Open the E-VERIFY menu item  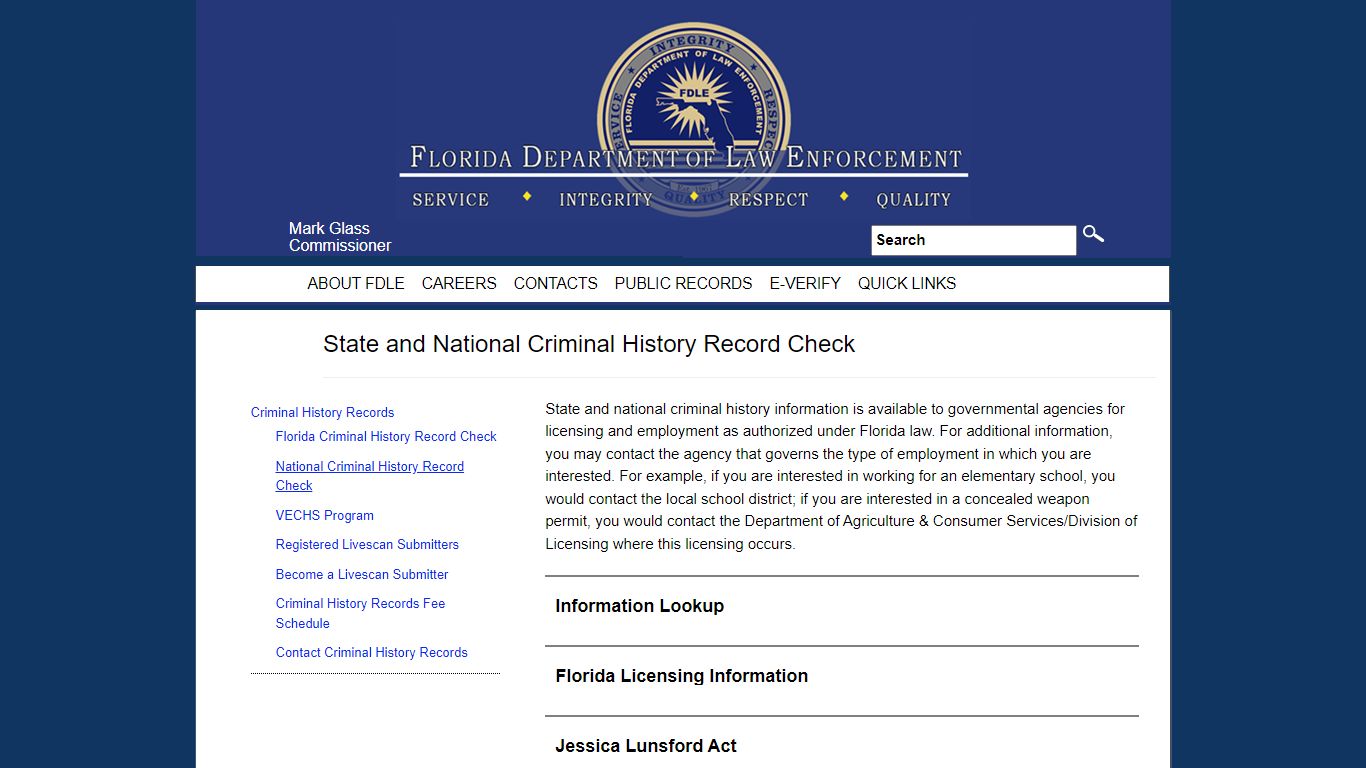tap(805, 283)
